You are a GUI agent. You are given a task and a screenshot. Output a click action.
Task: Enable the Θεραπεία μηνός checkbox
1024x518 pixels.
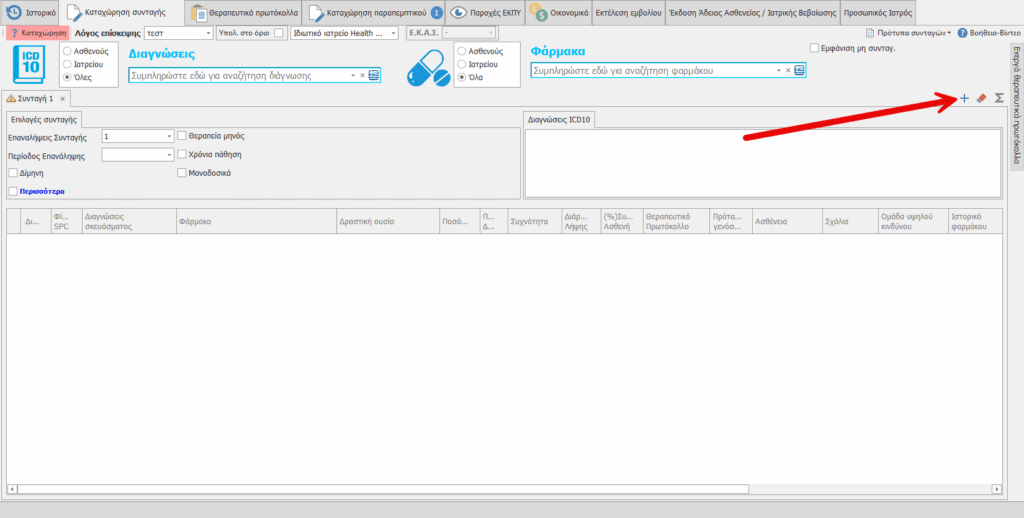point(181,135)
